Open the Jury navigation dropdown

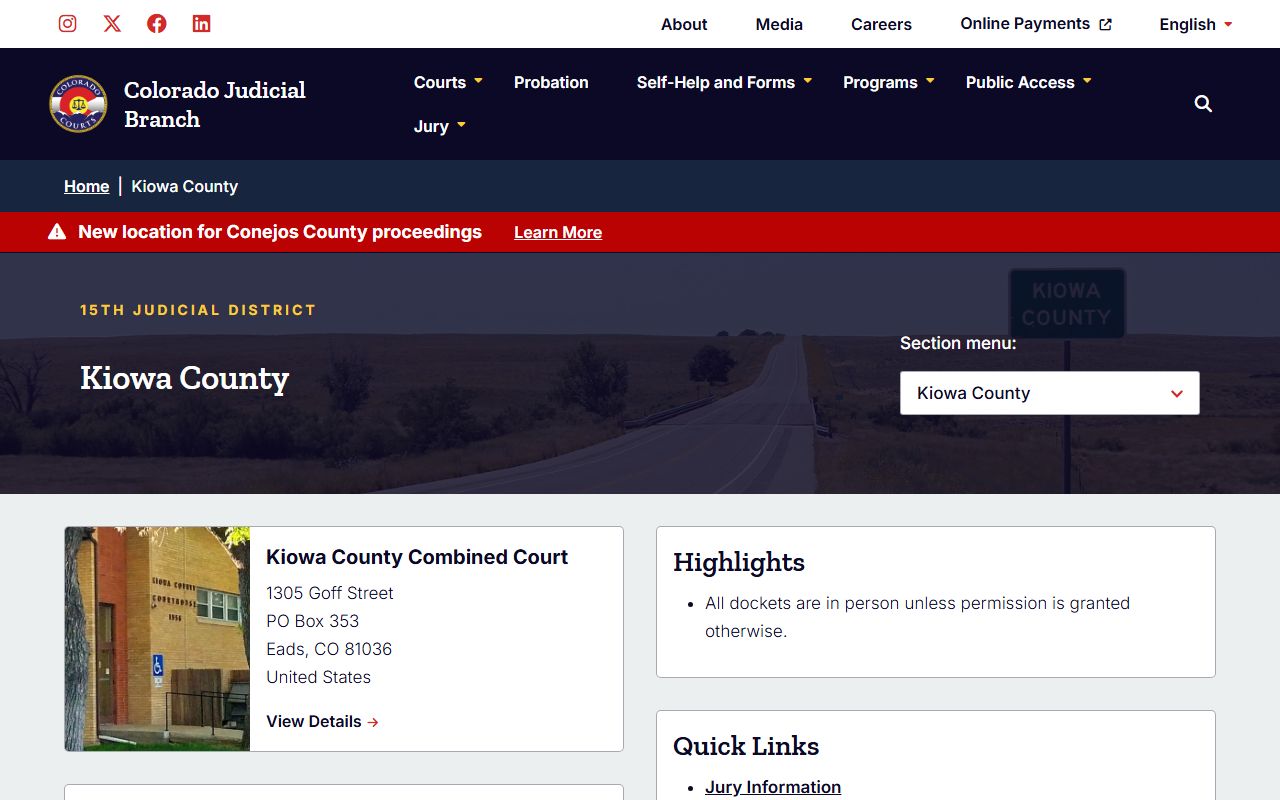(x=440, y=126)
